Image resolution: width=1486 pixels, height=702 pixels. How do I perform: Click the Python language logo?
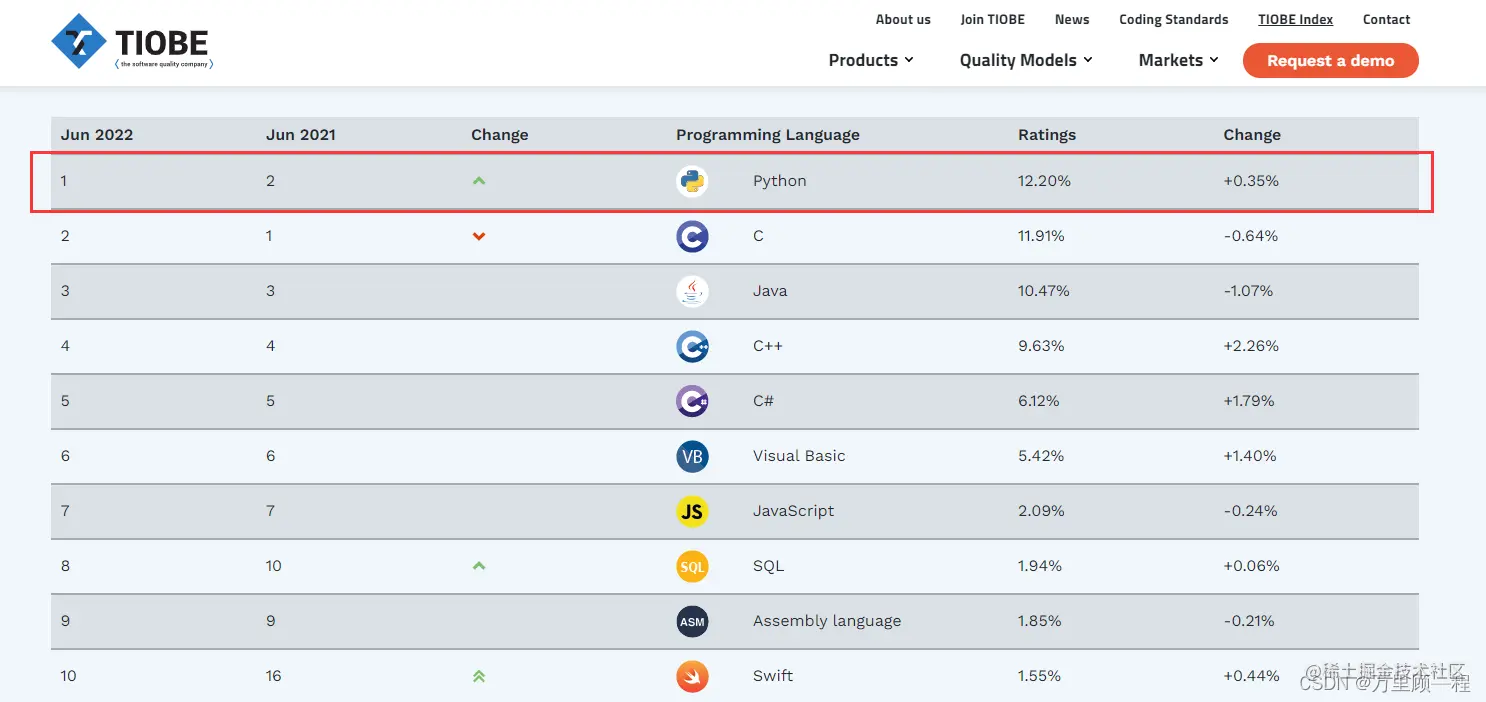pos(692,181)
